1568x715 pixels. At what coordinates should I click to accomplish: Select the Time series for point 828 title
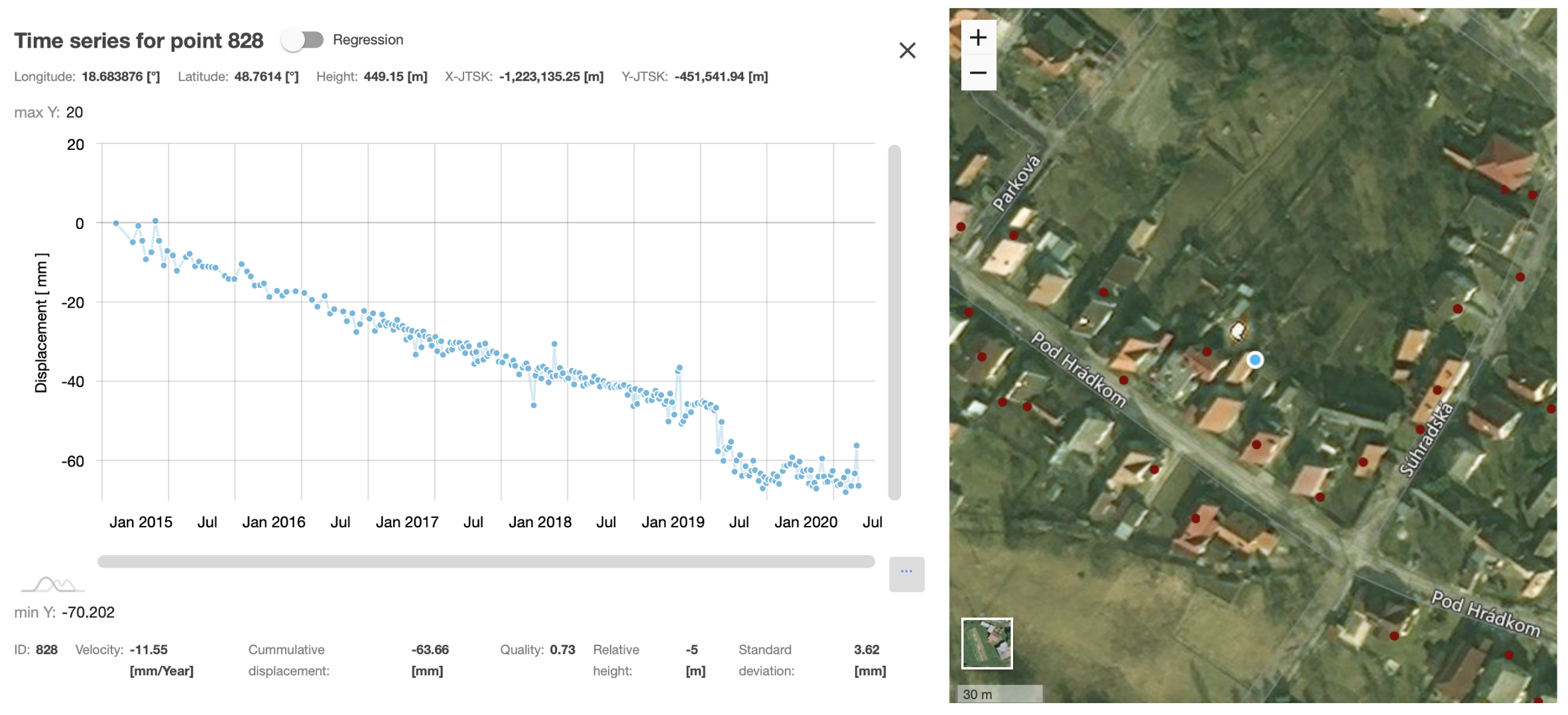[x=139, y=40]
